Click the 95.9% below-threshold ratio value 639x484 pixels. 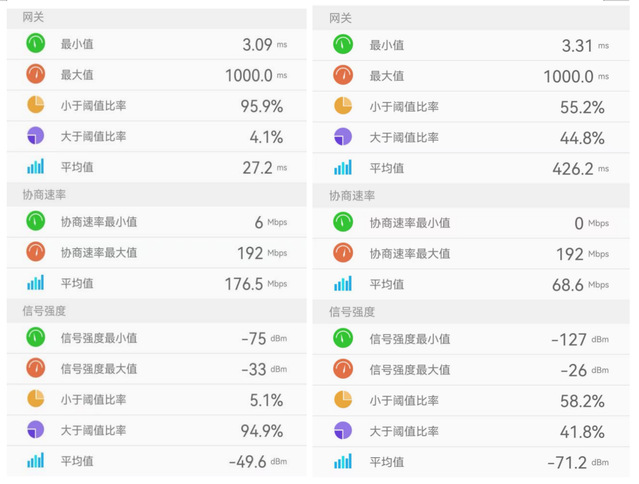(262, 106)
